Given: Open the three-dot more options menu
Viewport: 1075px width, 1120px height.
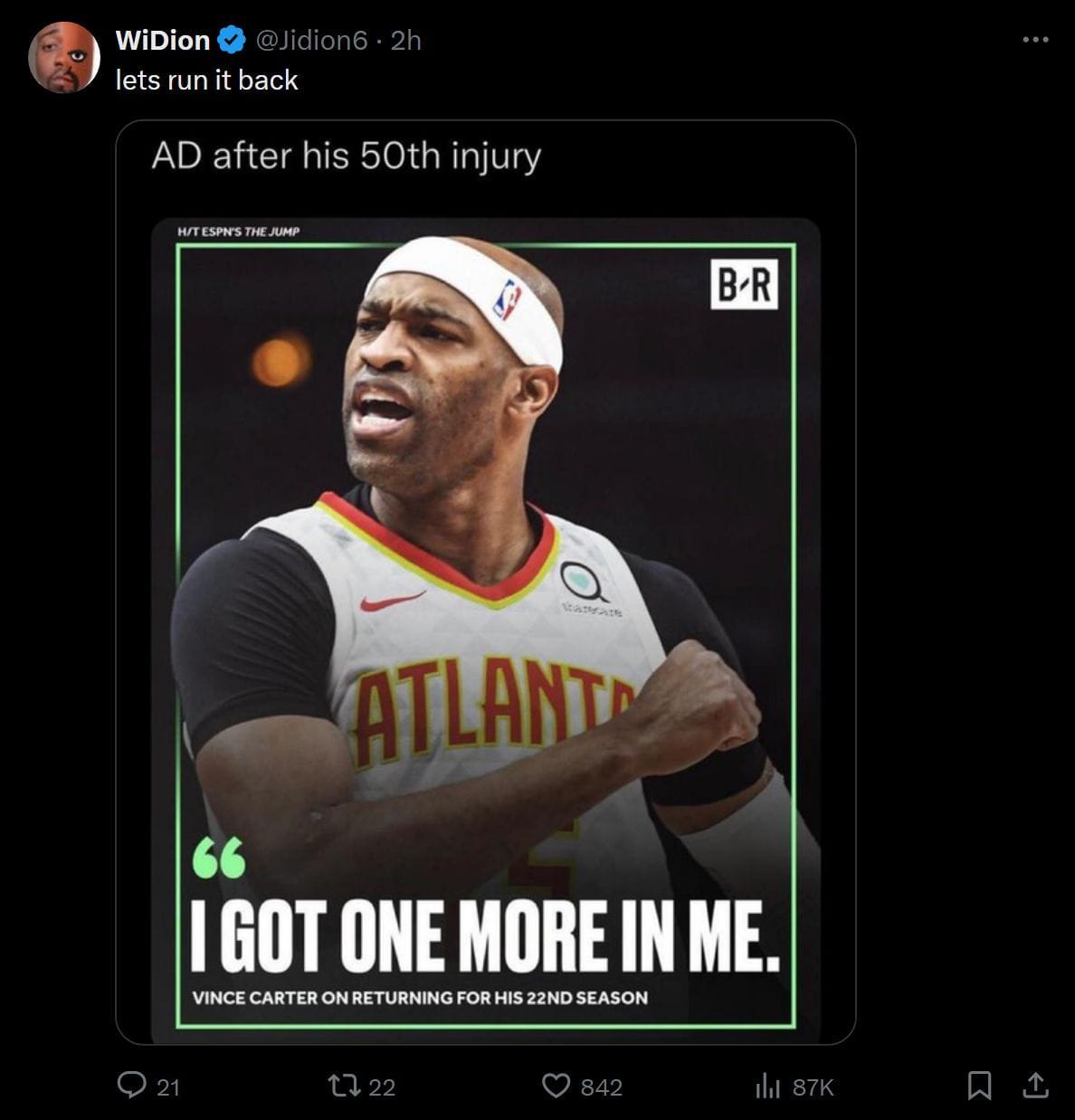Looking at the screenshot, I should tap(1035, 40).
